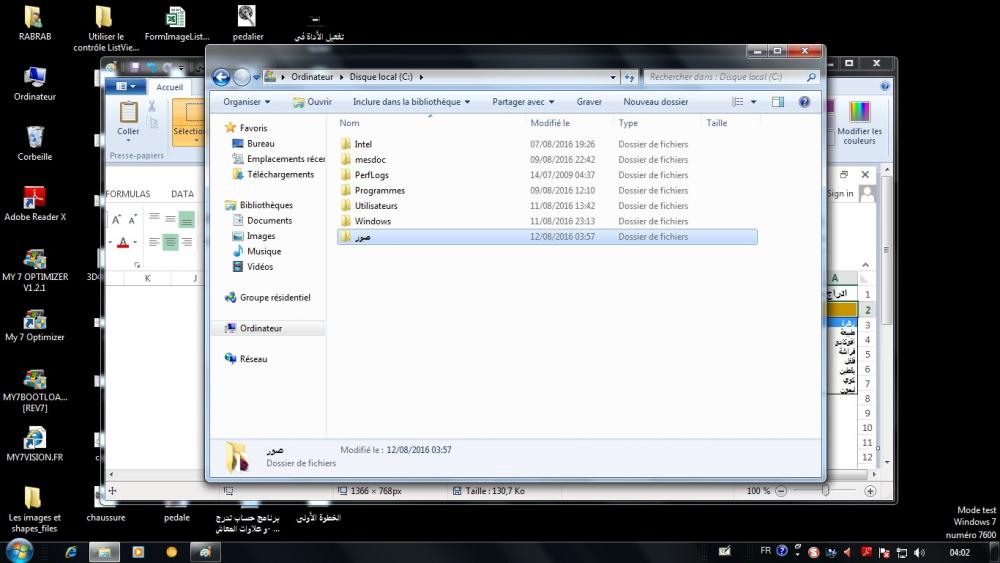Click Modifier les couleurs in Paint
Image resolution: width=1000 pixels, height=563 pixels.
pos(859,122)
